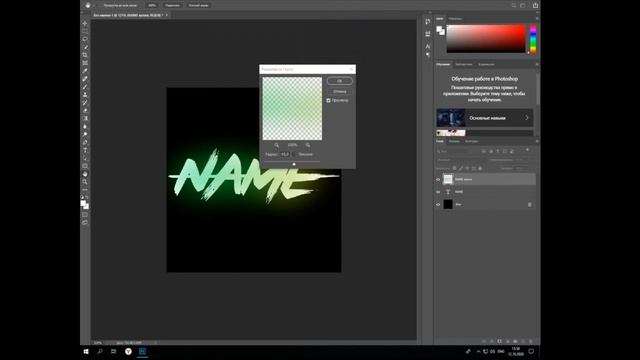Click the radius slider handle
The height and width of the screenshot is (360, 640).
pyautogui.click(x=294, y=164)
